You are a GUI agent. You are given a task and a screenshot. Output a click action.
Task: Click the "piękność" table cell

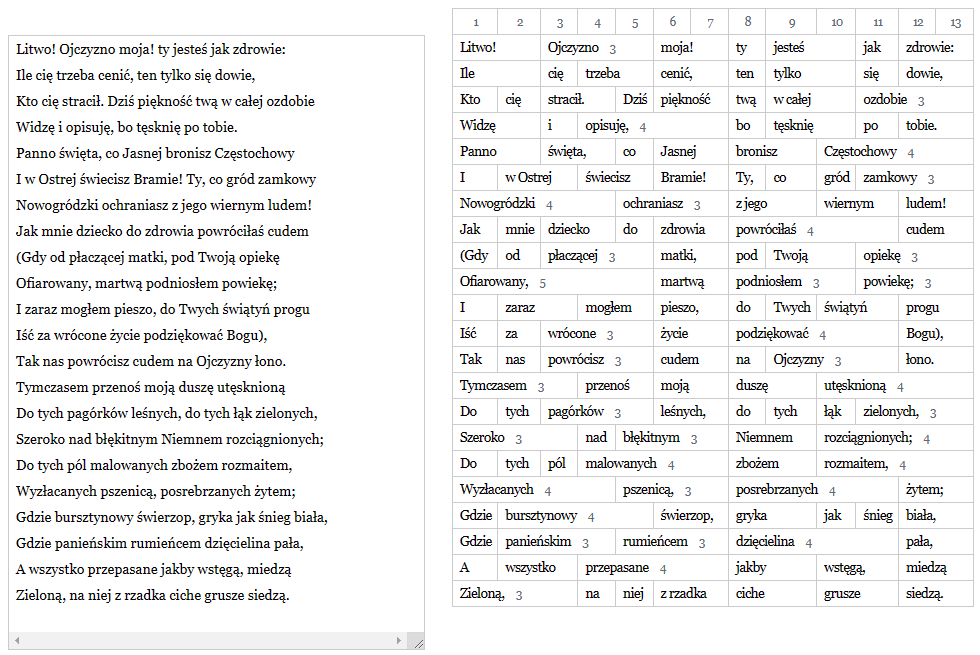pyautogui.click(x=691, y=99)
